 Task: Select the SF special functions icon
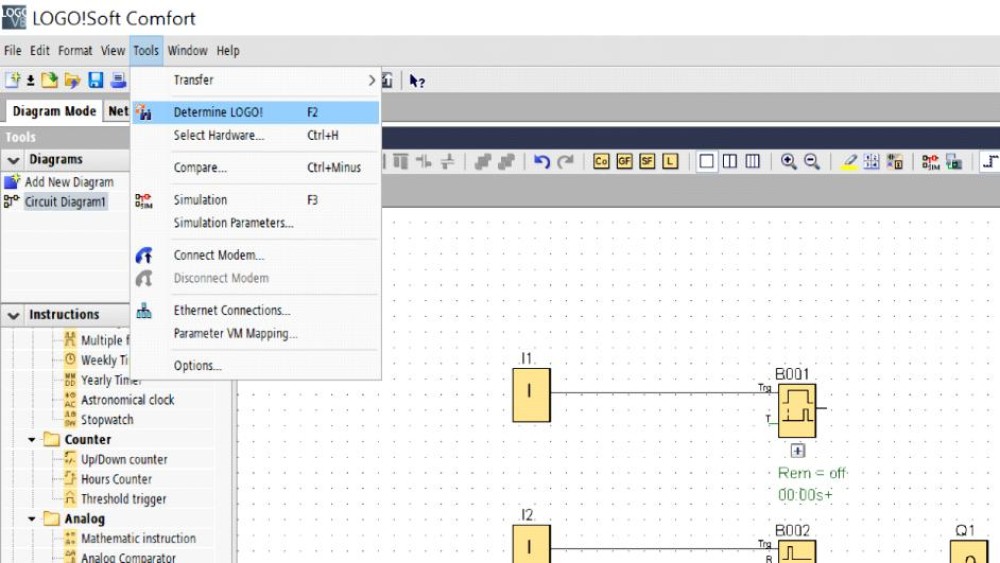click(x=647, y=161)
